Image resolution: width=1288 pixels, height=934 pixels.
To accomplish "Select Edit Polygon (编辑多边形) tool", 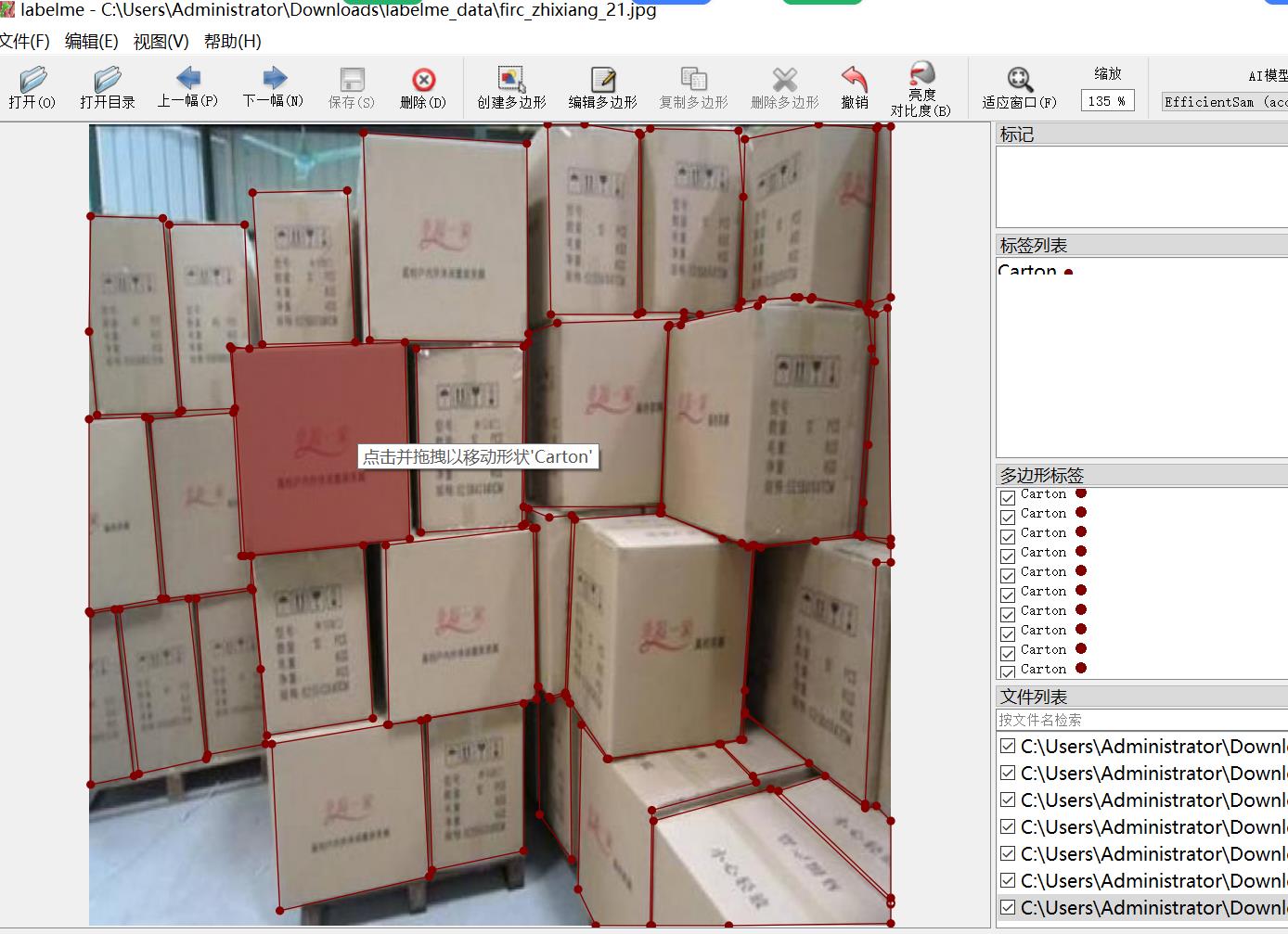I will click(x=602, y=80).
